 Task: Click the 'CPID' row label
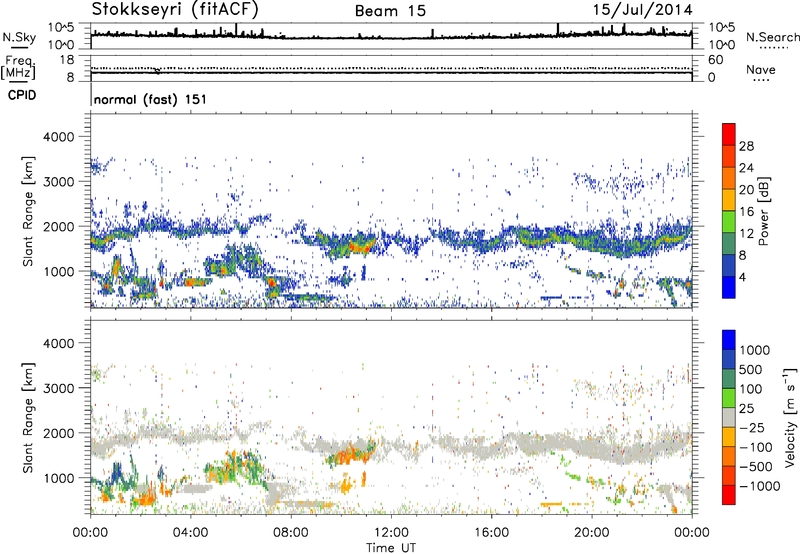pos(22,95)
